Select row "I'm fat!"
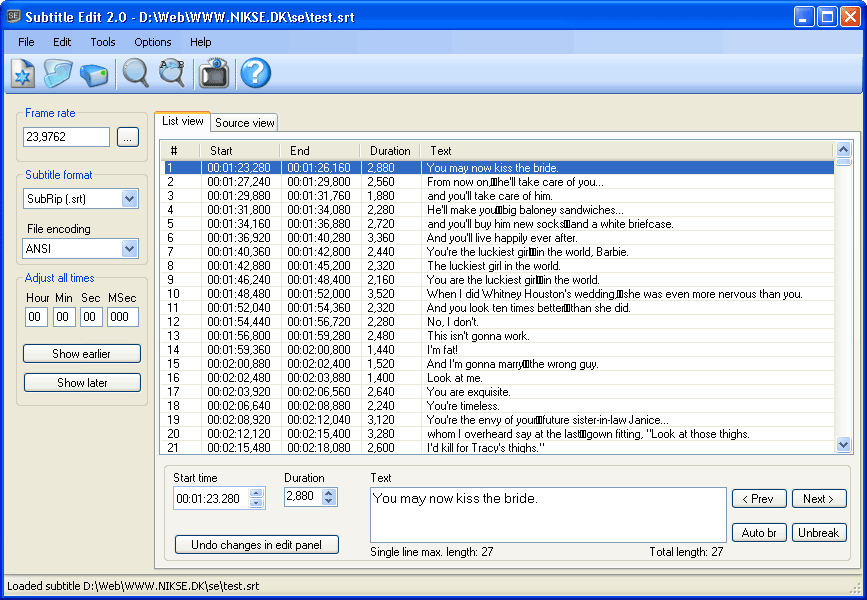The width and height of the screenshot is (867, 600). (499, 349)
